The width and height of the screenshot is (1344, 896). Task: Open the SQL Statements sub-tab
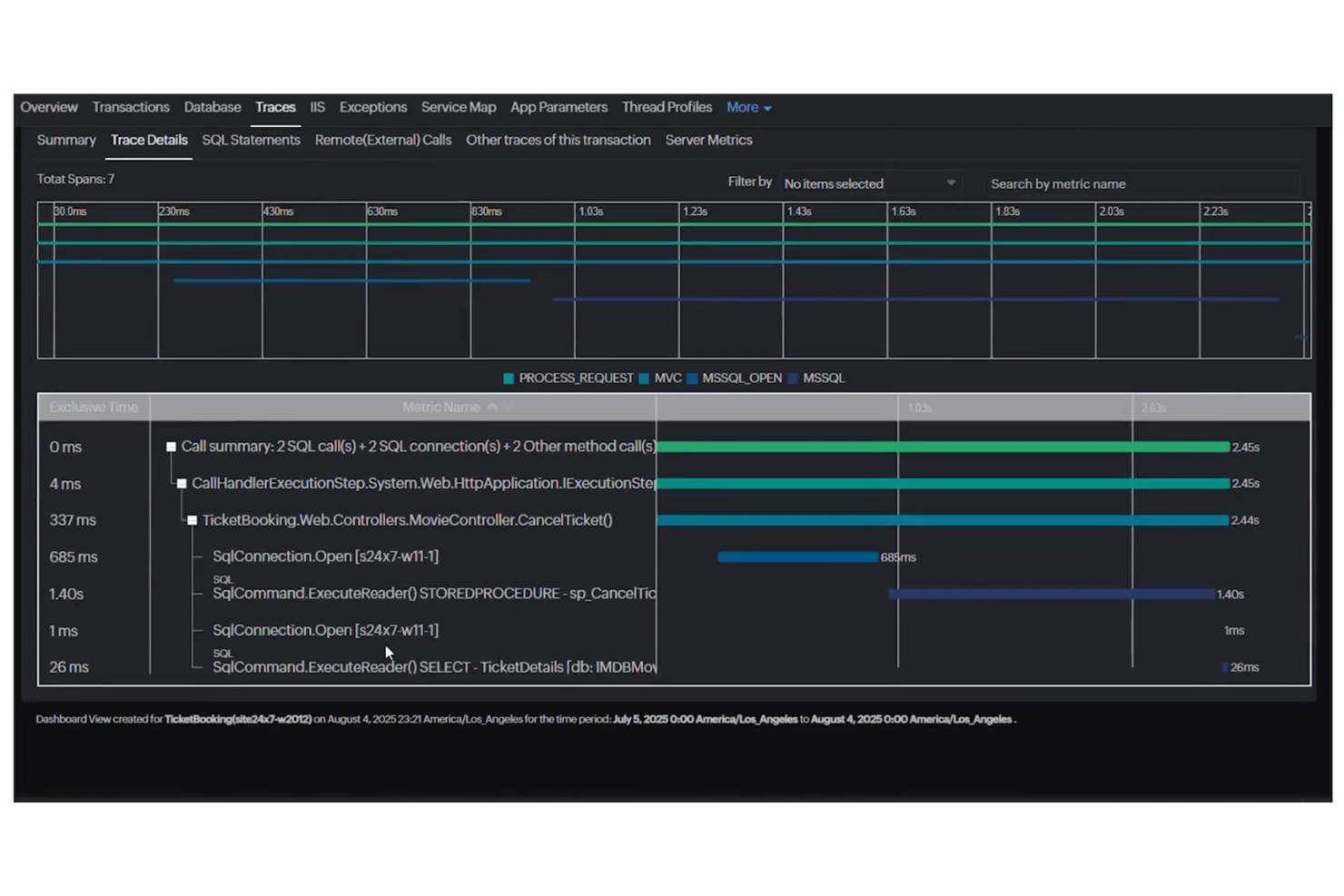coord(251,140)
